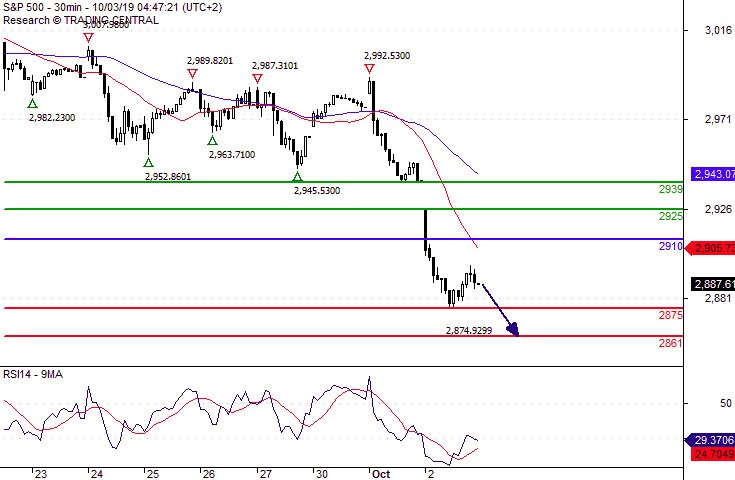
Task: Click green up-triangle marker above 2,945.5300
Action: coord(297,177)
